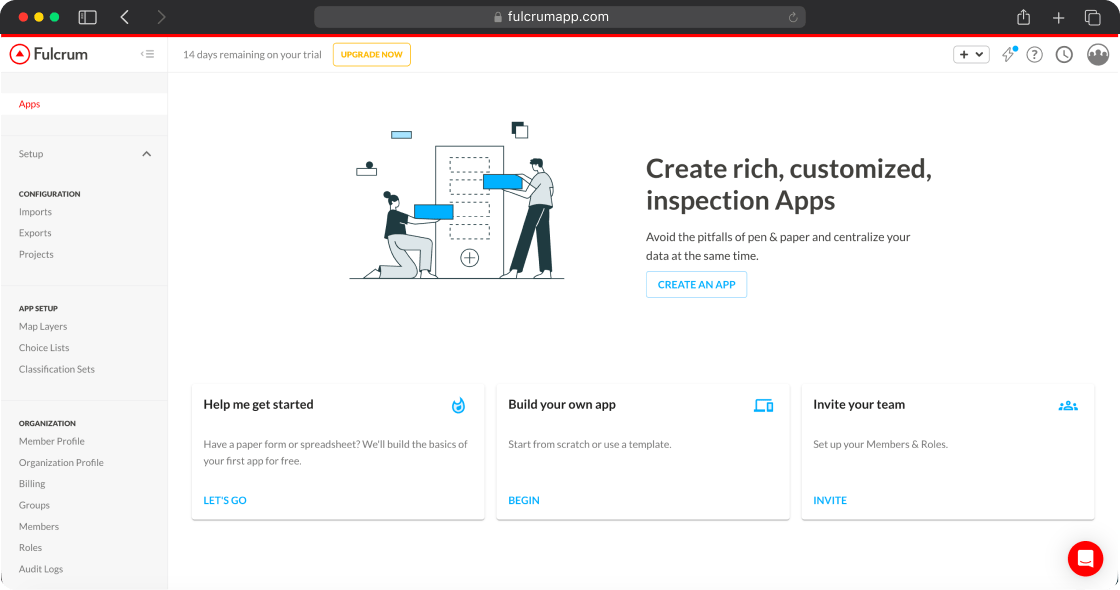Screen dimensions: 1120x590
Task: Click the plus circle in the illustration
Action: tap(469, 258)
